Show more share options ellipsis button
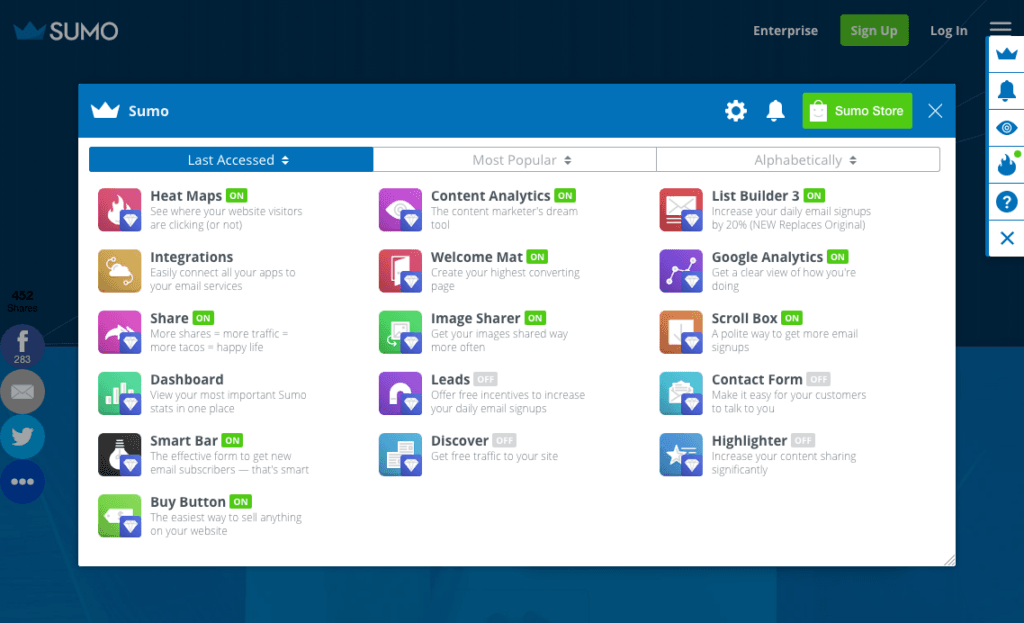 [22, 482]
